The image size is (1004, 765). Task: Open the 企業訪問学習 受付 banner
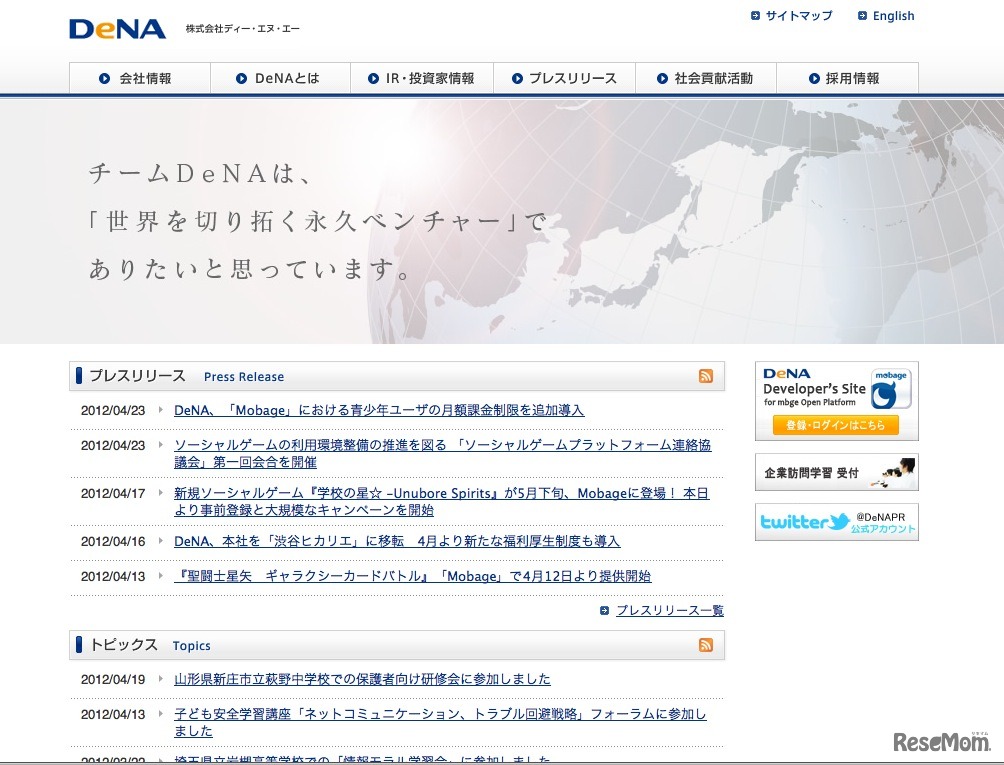836,472
